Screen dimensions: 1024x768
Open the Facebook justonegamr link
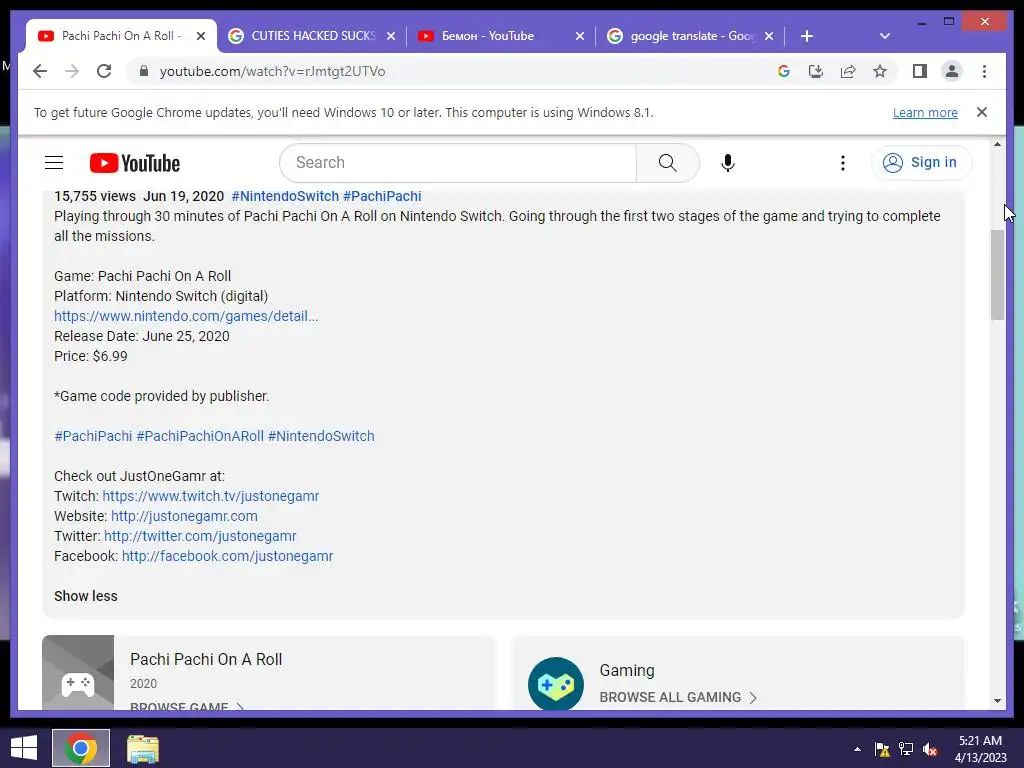(x=227, y=556)
